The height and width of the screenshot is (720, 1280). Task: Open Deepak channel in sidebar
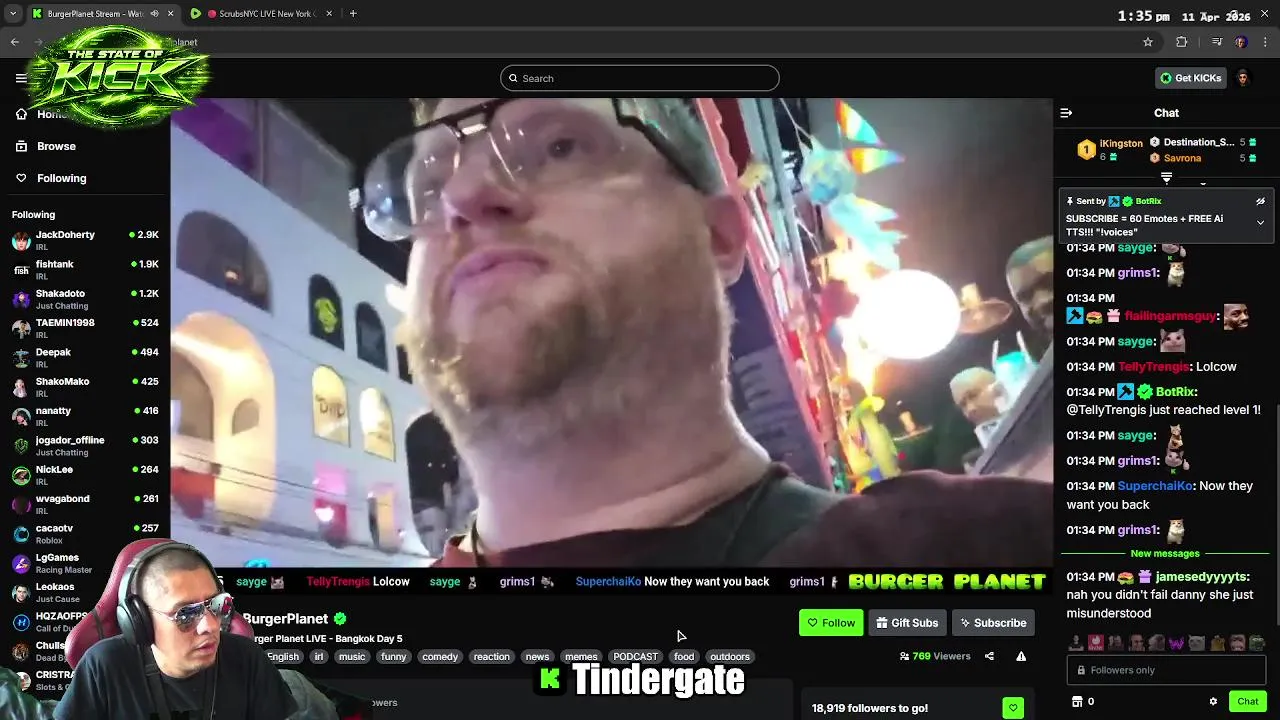pyautogui.click(x=85, y=358)
